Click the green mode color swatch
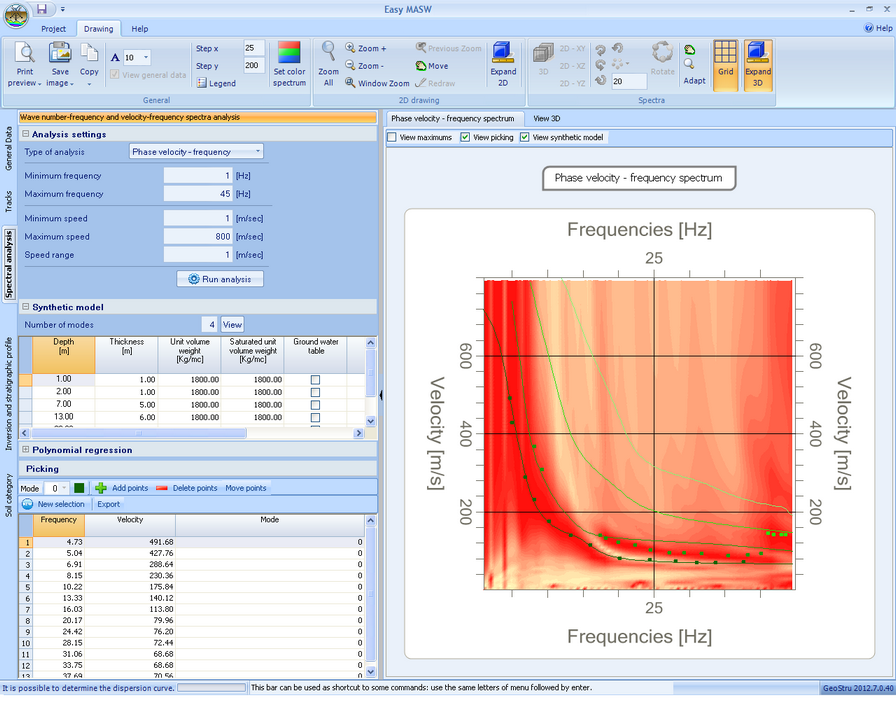 79,488
